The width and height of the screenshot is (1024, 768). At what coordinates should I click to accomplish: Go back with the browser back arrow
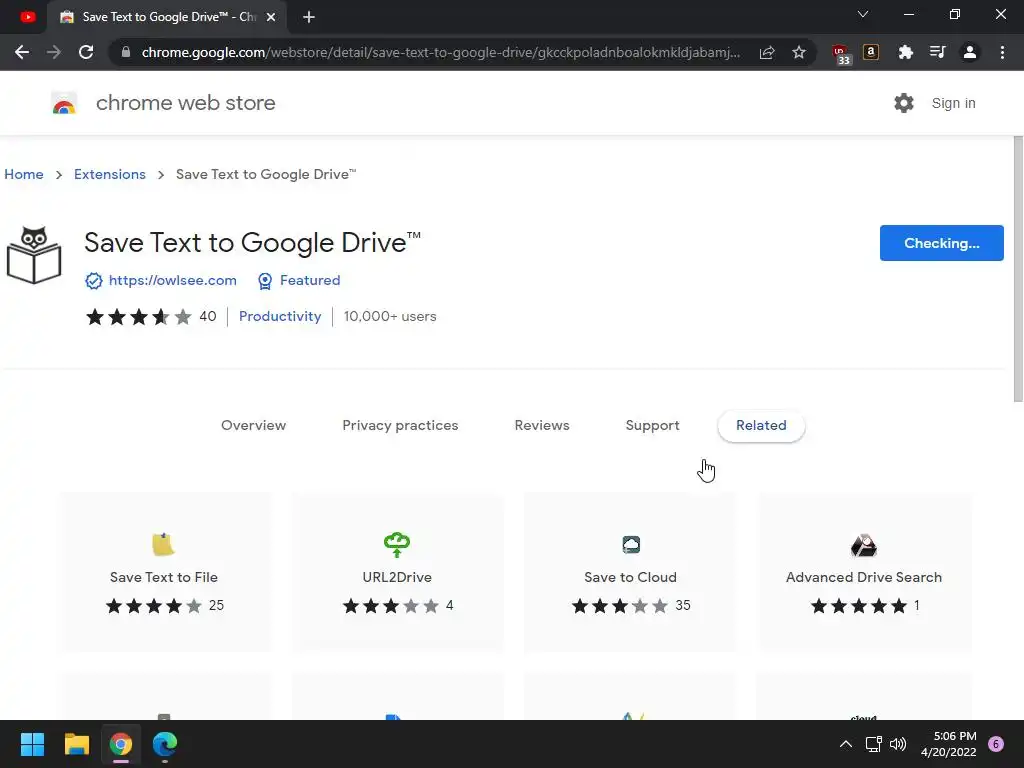click(22, 52)
